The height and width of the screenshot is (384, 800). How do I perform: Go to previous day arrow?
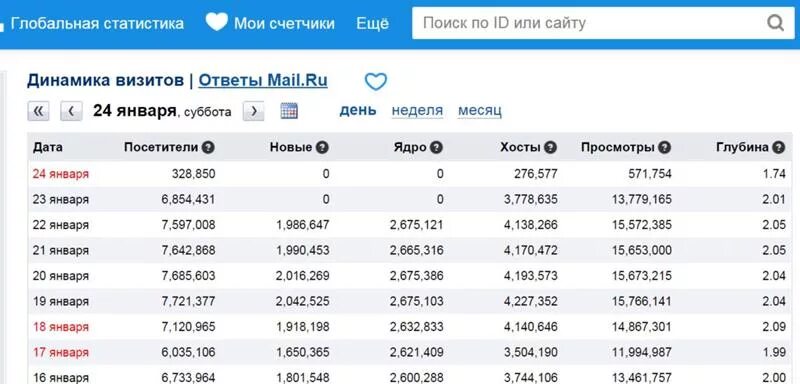point(71,111)
